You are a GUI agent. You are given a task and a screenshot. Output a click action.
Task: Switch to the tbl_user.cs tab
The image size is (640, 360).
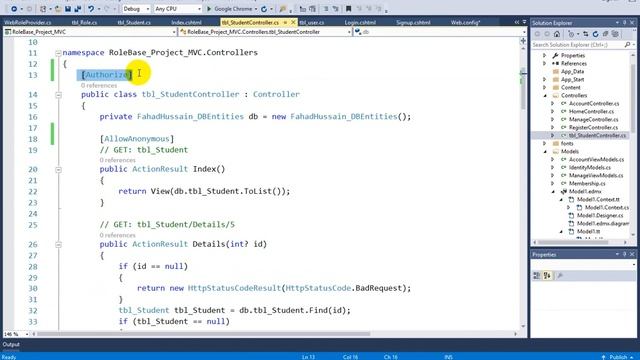point(312,22)
